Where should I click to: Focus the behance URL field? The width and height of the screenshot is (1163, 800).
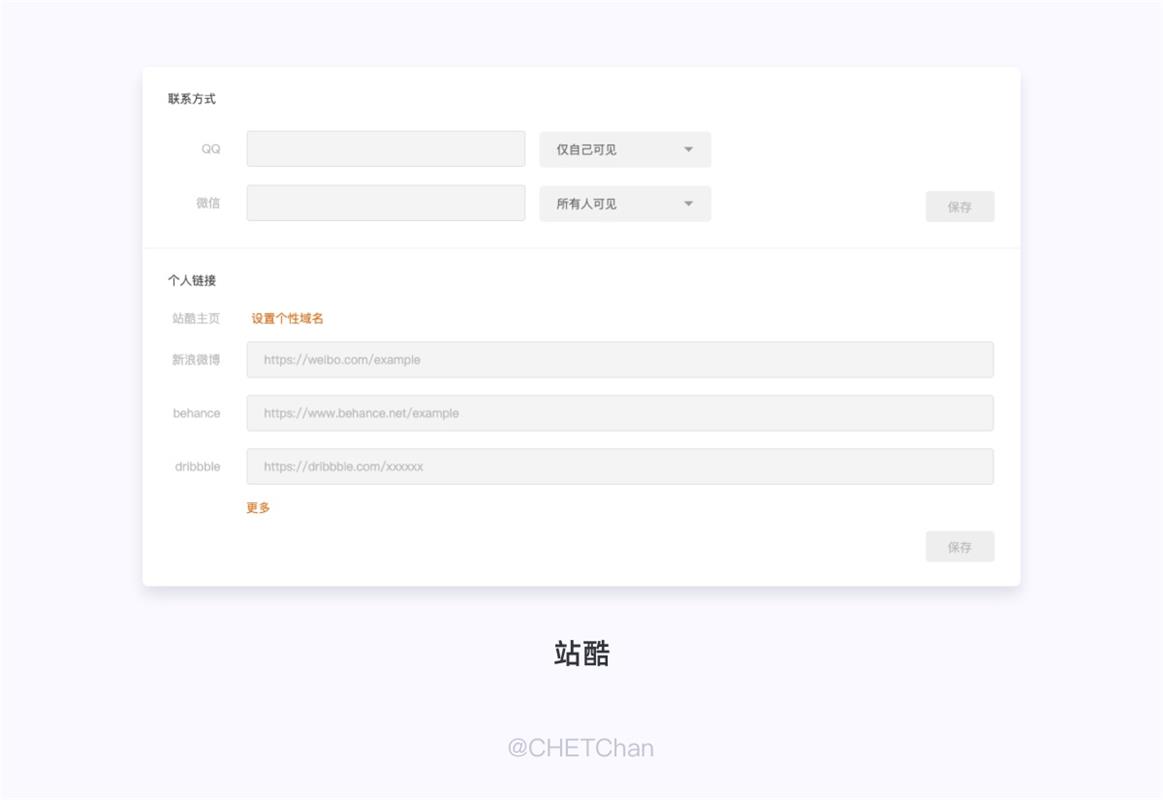(620, 413)
